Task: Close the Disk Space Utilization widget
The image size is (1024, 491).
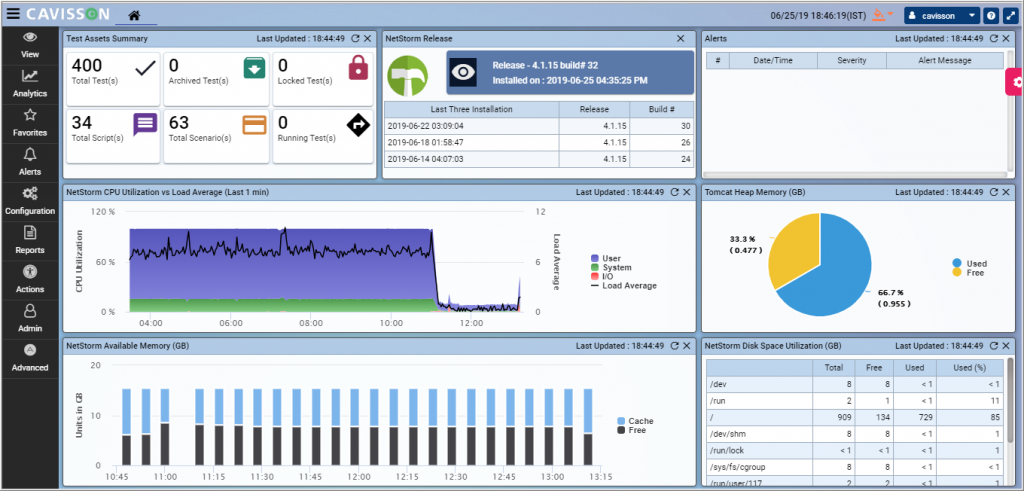Action: coord(1006,345)
